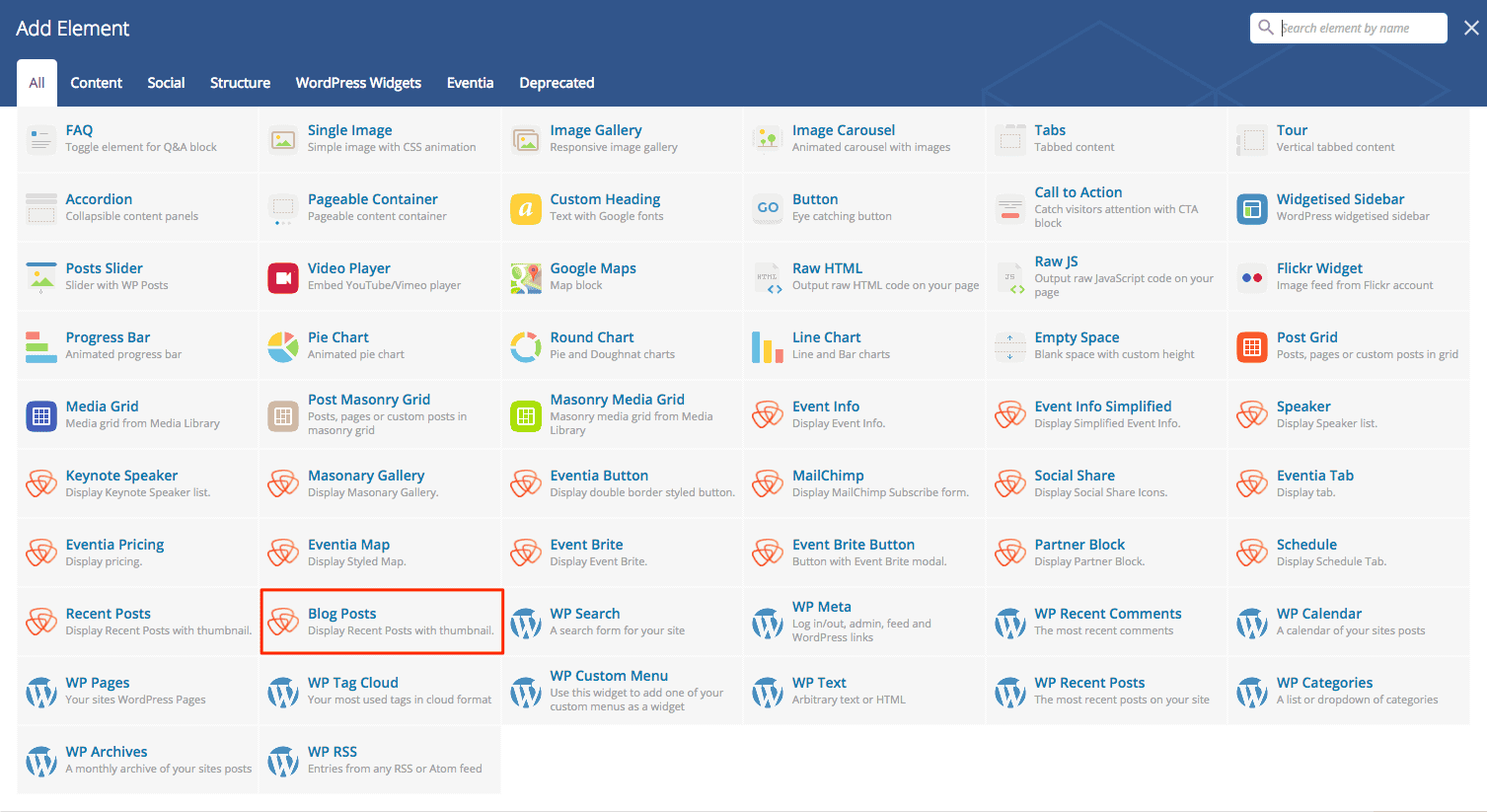The width and height of the screenshot is (1487, 812).
Task: Open the WordPress Widgets tab
Action: [358, 83]
